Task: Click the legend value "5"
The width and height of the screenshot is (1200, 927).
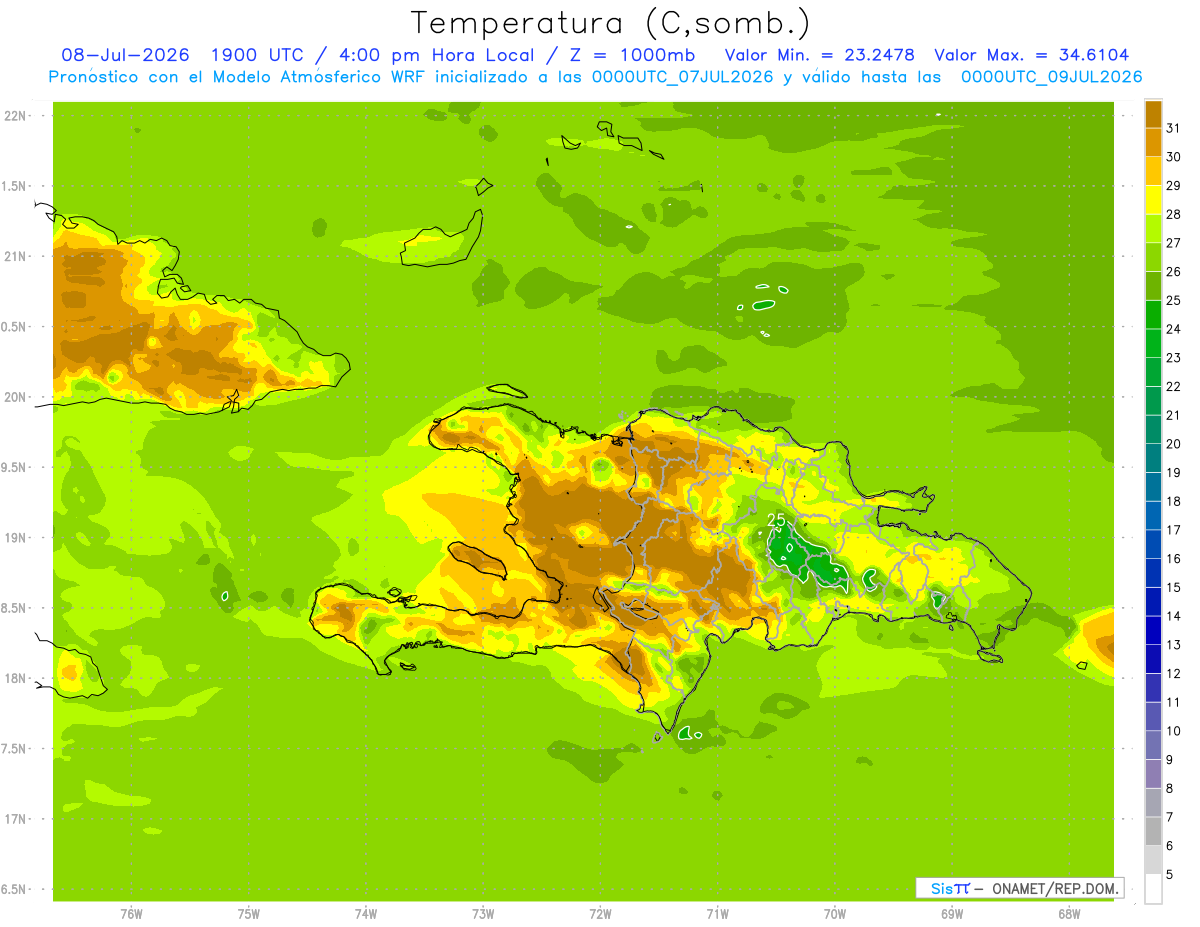Action: coord(1170,875)
